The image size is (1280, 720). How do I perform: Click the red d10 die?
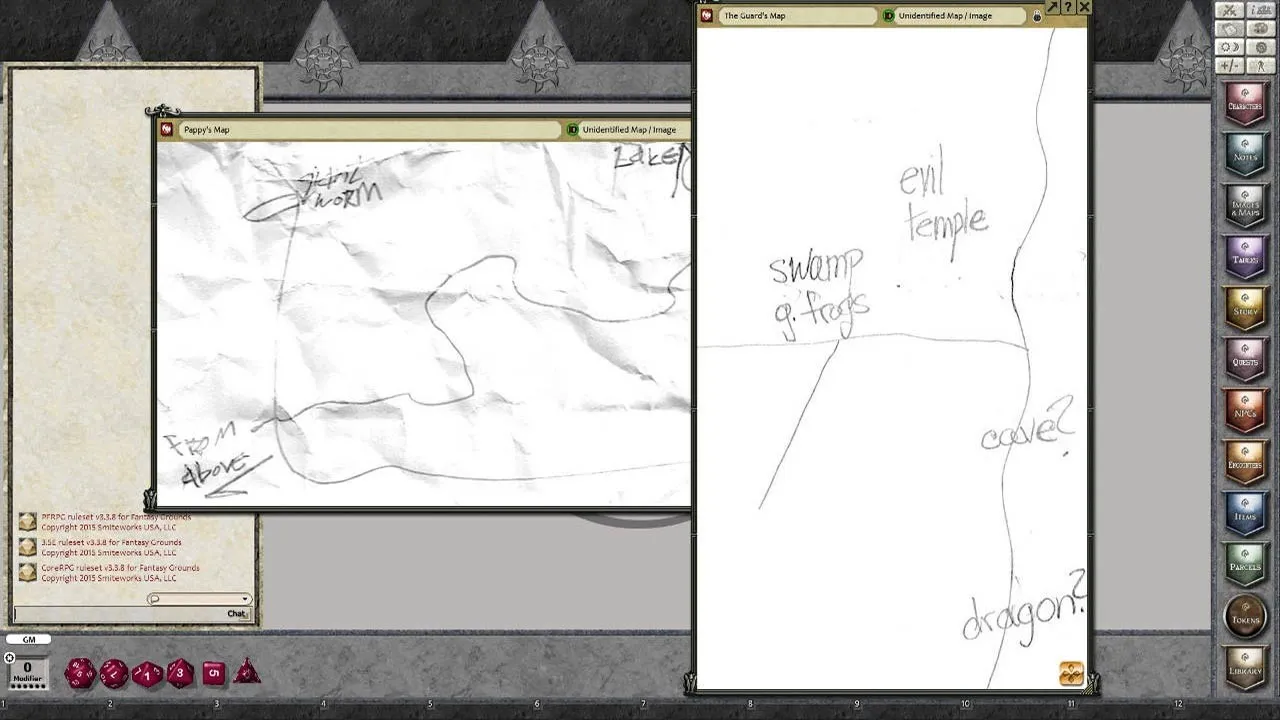[147, 673]
